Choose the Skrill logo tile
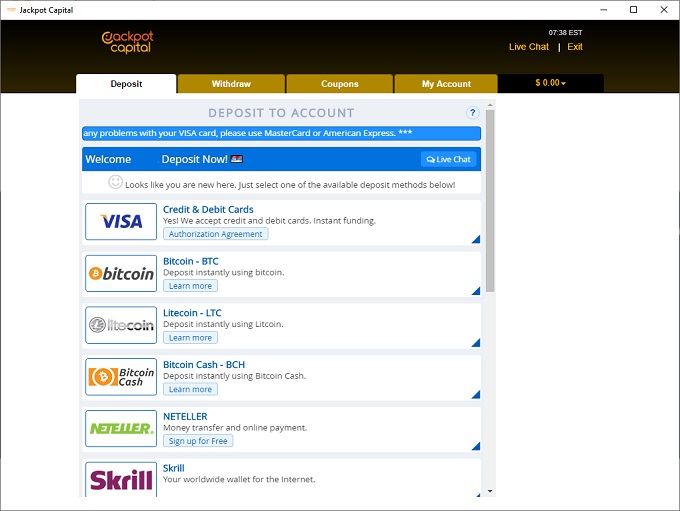The image size is (680, 511). click(x=121, y=479)
